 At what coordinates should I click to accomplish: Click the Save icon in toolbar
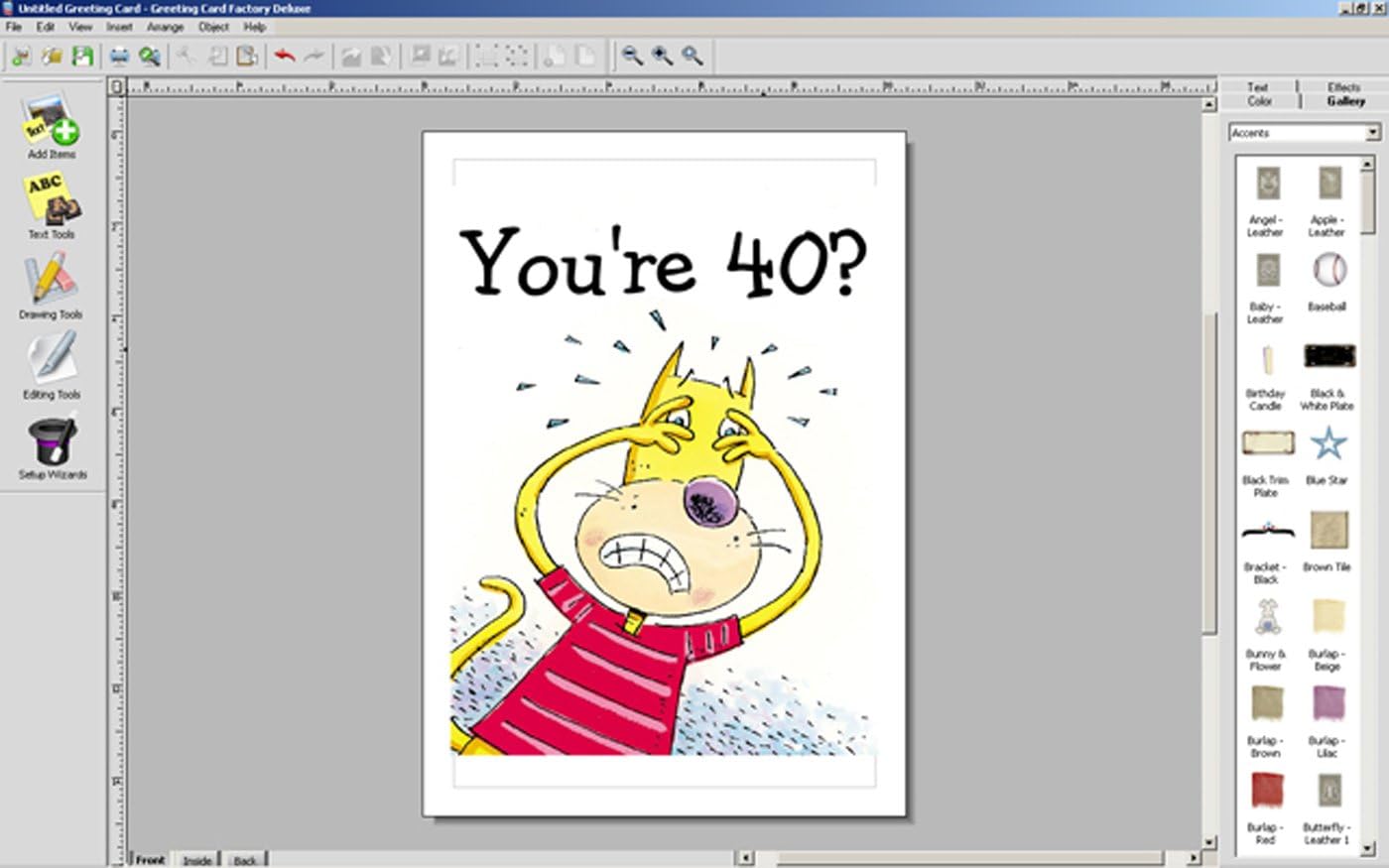click(82, 57)
